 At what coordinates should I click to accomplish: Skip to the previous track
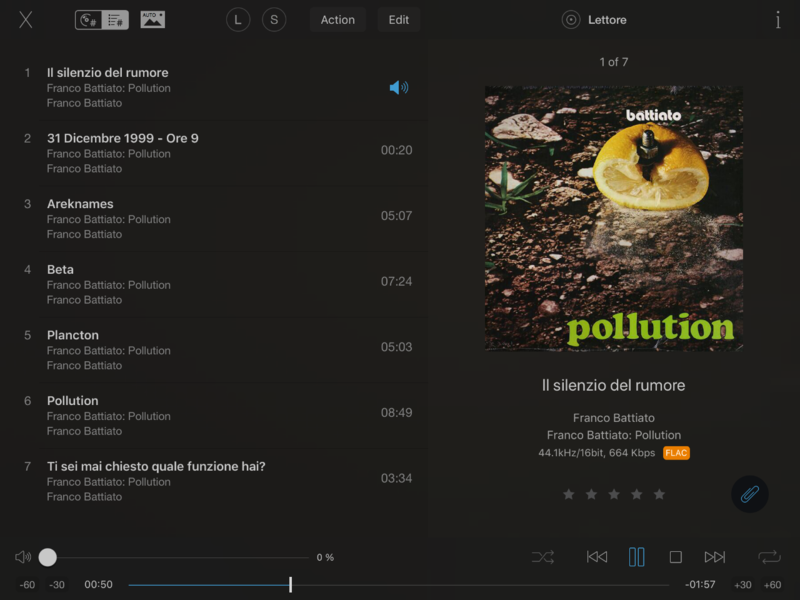click(597, 557)
